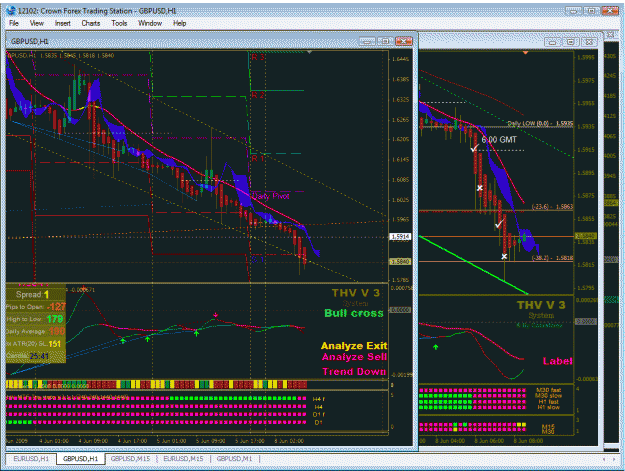Minimize the Crown Forex Trading Station window

pyautogui.click(x=573, y=11)
